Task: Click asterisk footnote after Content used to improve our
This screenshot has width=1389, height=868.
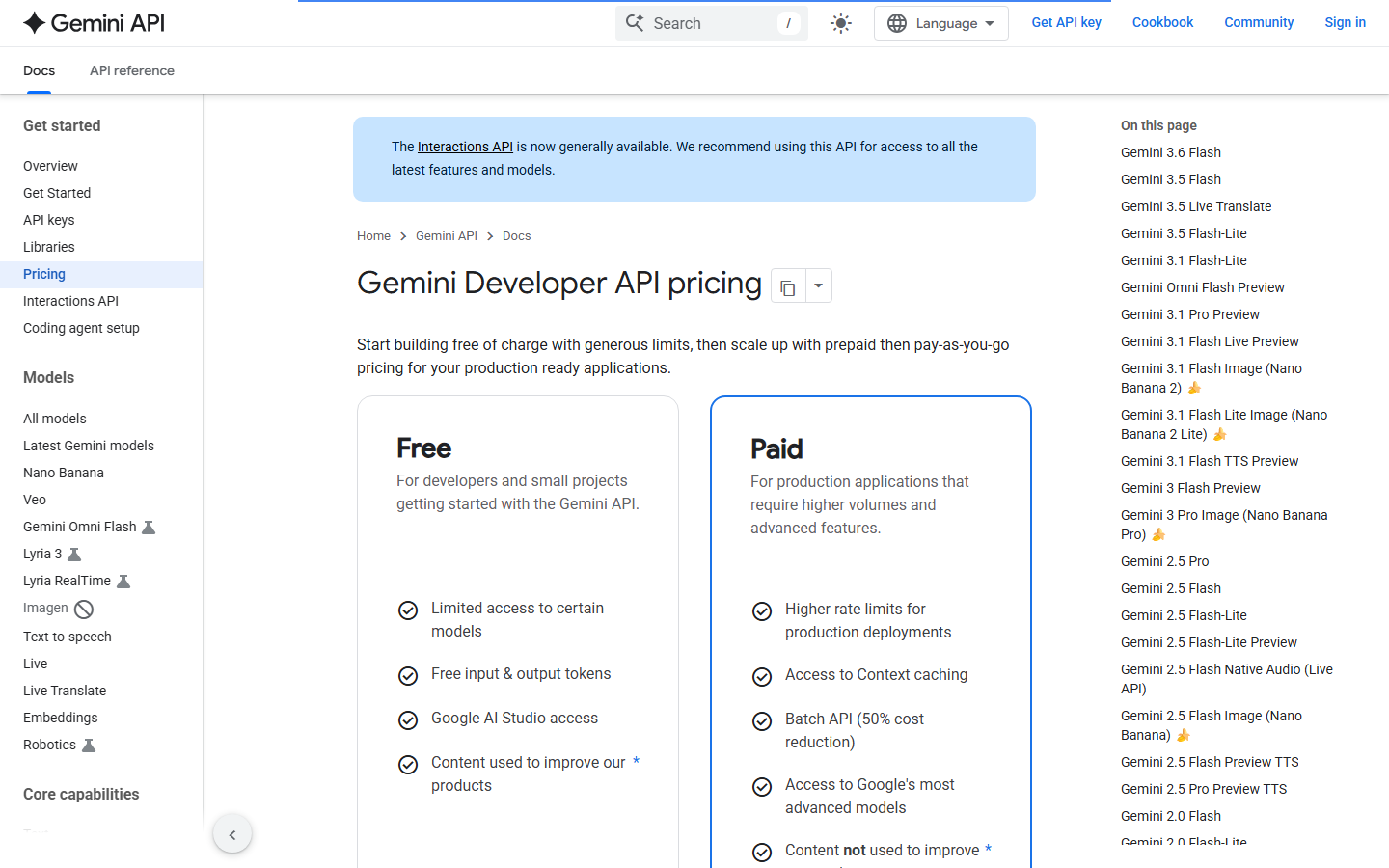Action: [x=636, y=762]
